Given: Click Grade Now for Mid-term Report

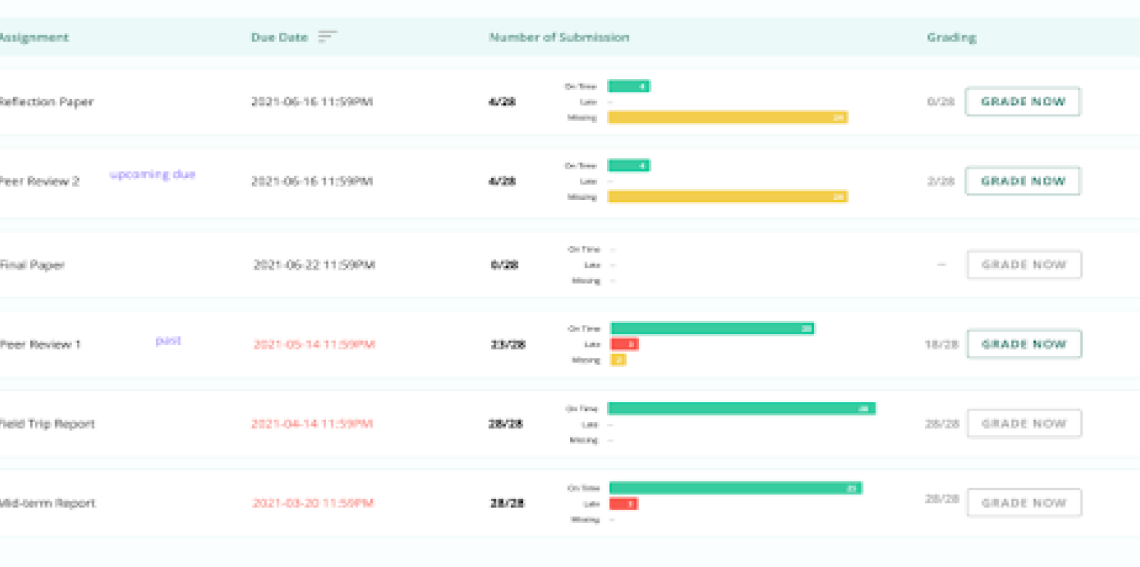Looking at the screenshot, I should pos(1023,503).
